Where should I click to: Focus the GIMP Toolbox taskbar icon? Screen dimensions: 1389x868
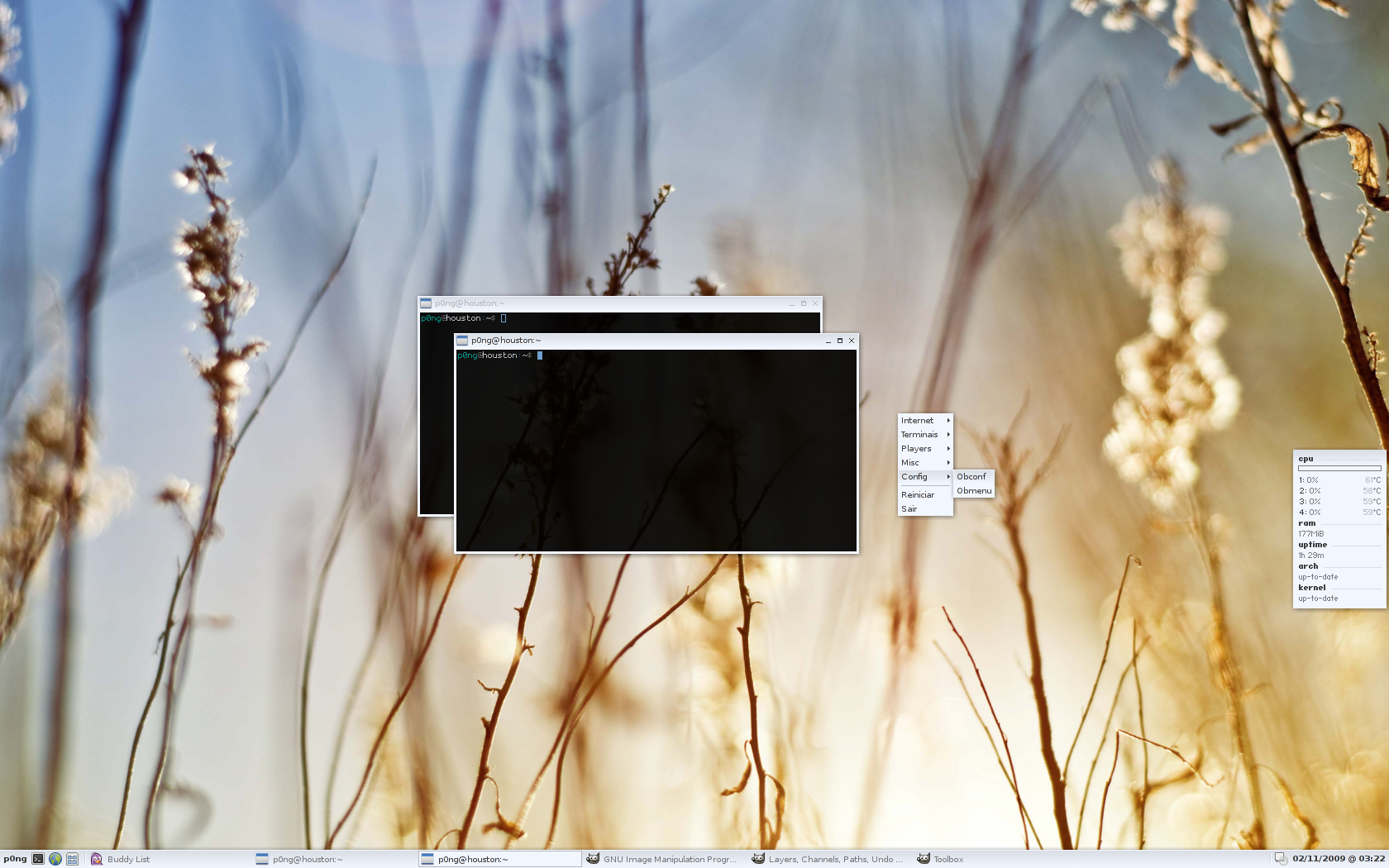click(x=924, y=859)
